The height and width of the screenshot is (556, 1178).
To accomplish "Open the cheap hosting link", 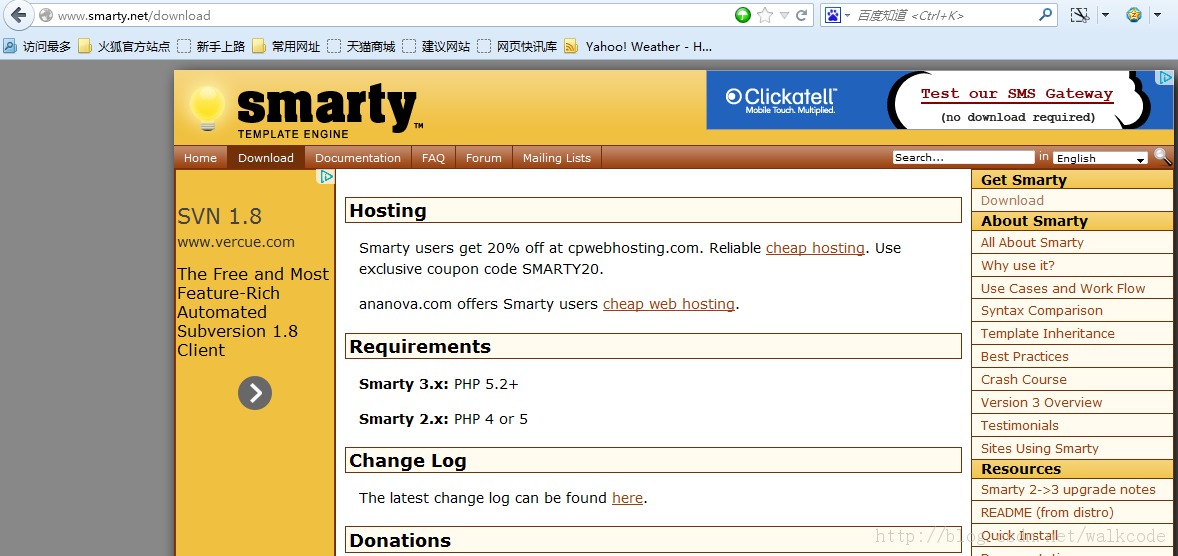I will pyautogui.click(x=815, y=248).
